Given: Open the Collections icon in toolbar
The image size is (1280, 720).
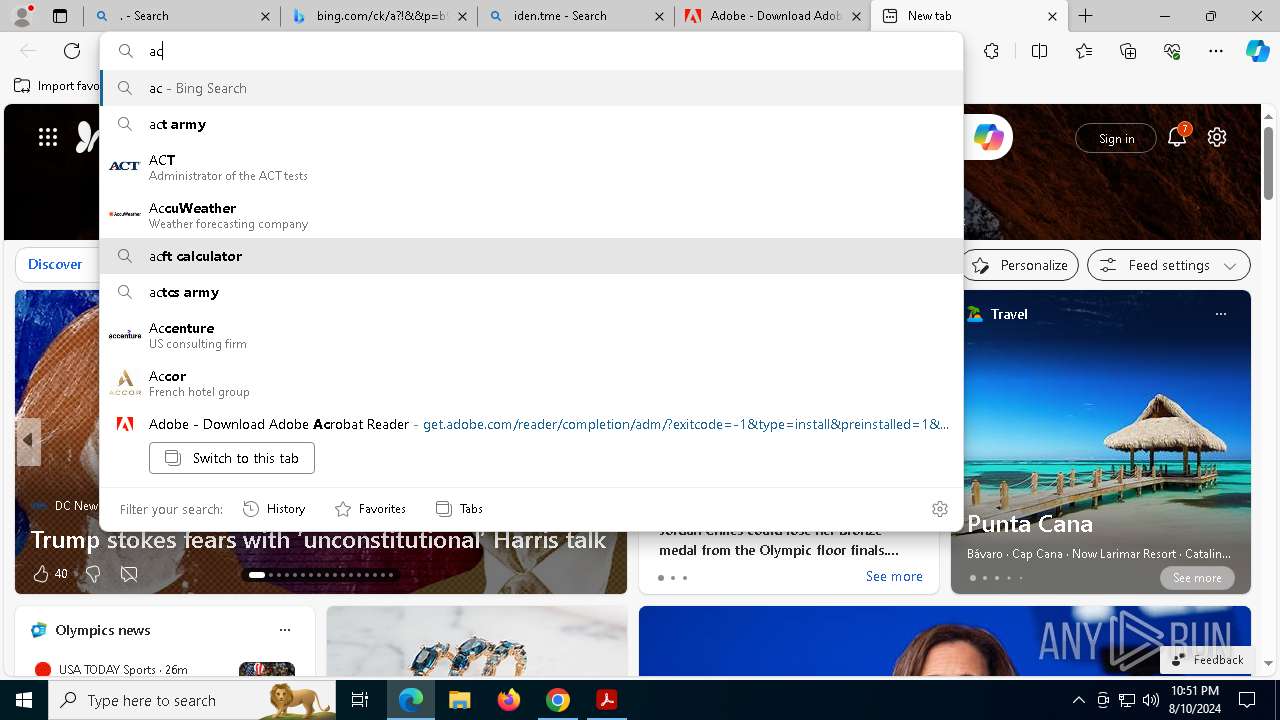Looking at the screenshot, I should click(1128, 51).
